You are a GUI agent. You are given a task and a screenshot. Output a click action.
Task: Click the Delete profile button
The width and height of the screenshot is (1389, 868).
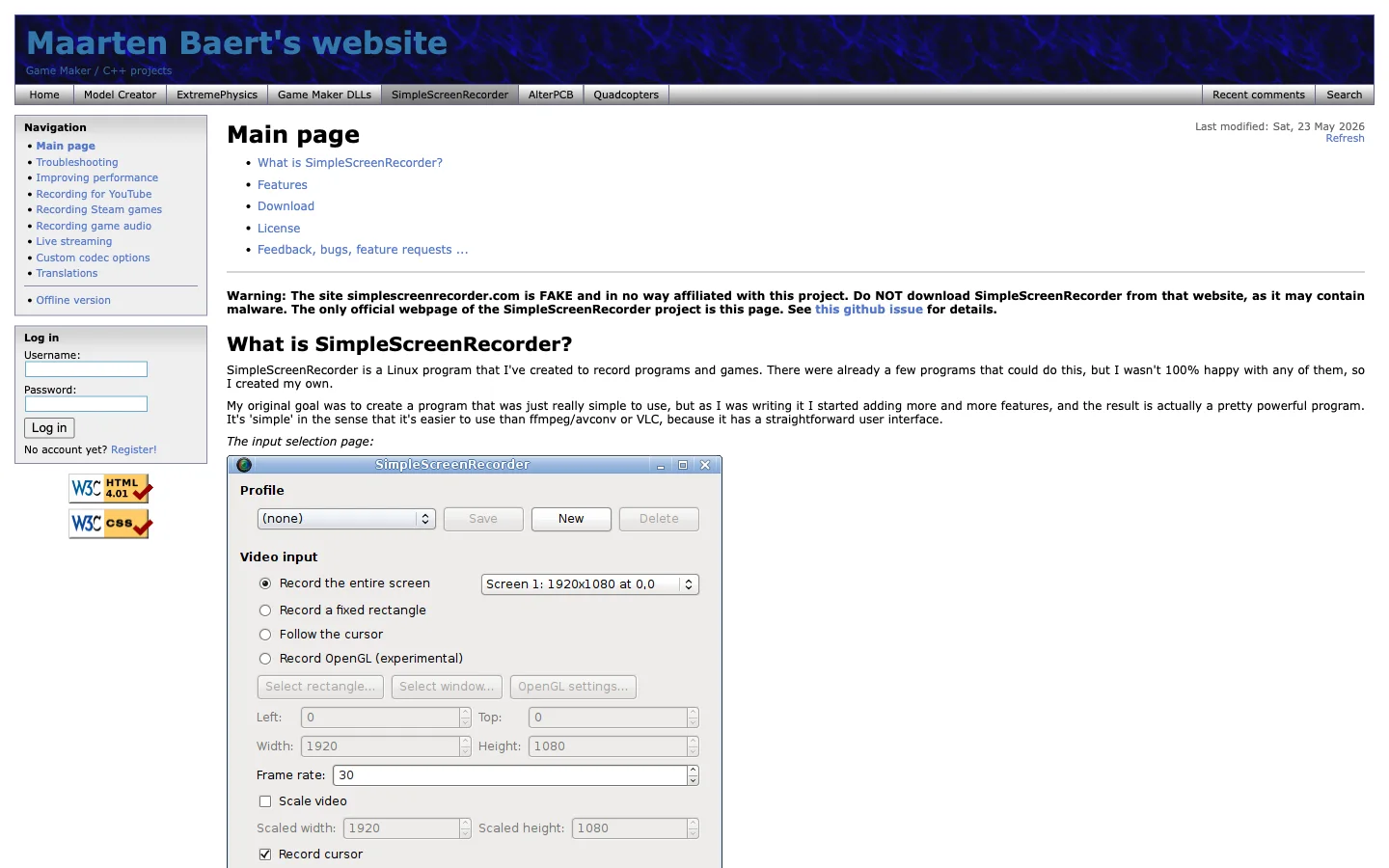(x=659, y=519)
